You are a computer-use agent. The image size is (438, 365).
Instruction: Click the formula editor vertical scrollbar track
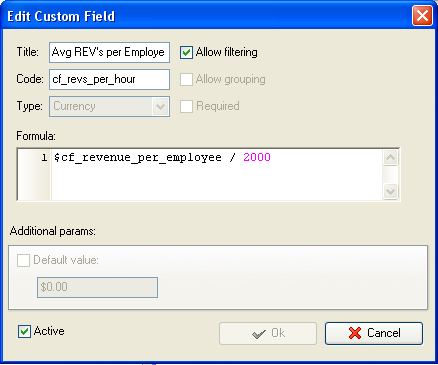pyautogui.click(x=390, y=174)
